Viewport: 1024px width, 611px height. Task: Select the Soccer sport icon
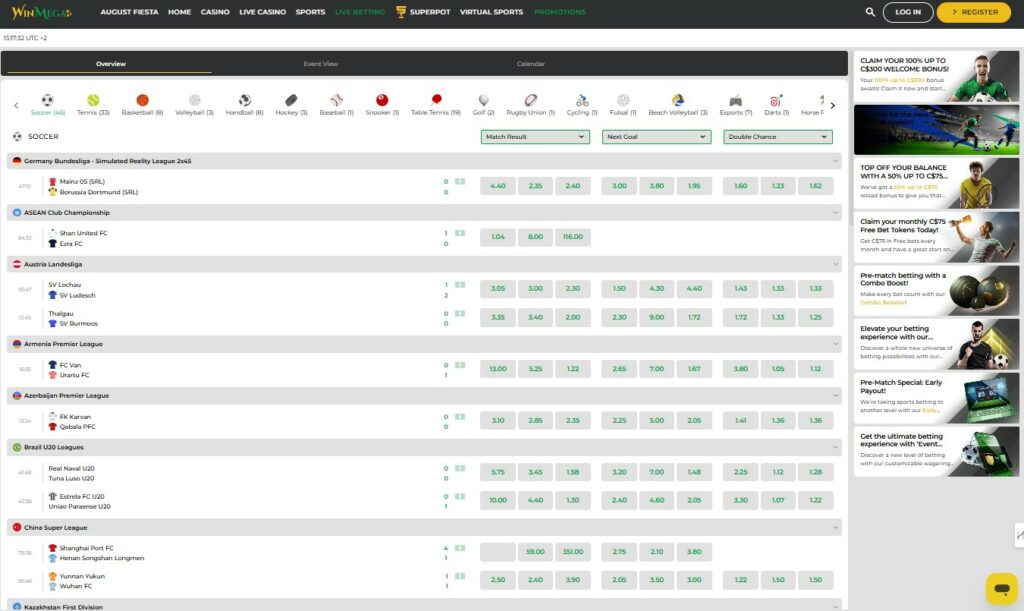[48, 100]
